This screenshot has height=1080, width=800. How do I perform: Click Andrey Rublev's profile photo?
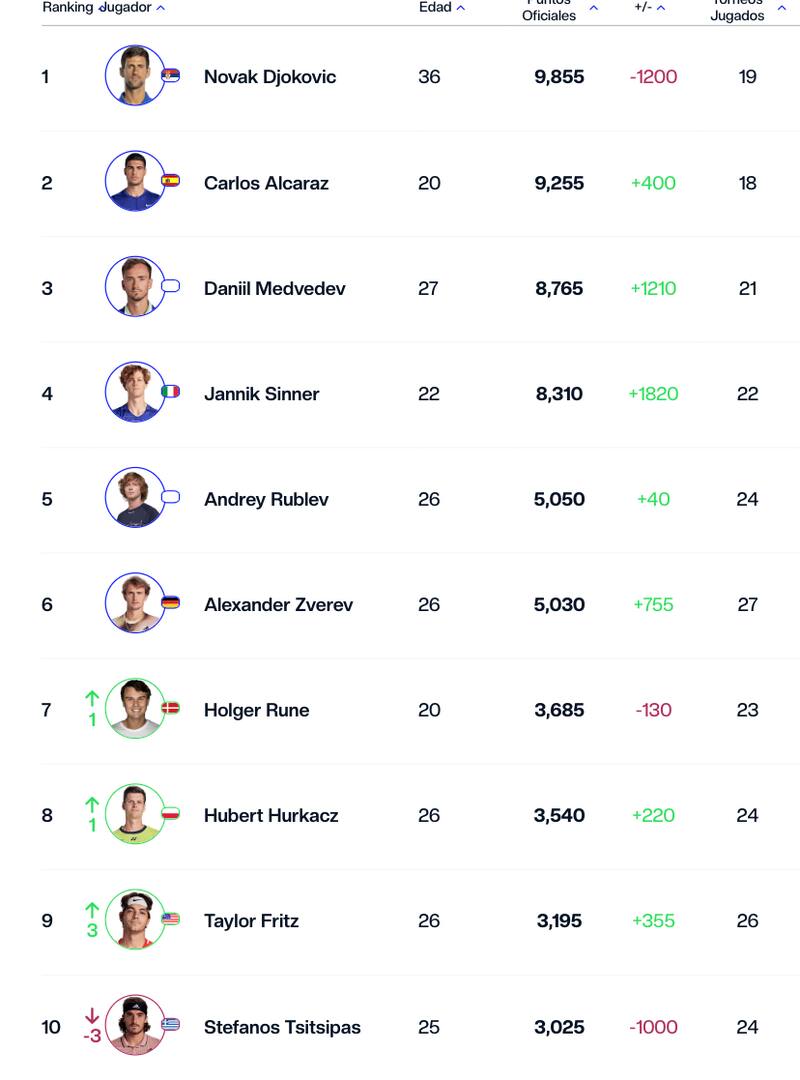tap(134, 498)
